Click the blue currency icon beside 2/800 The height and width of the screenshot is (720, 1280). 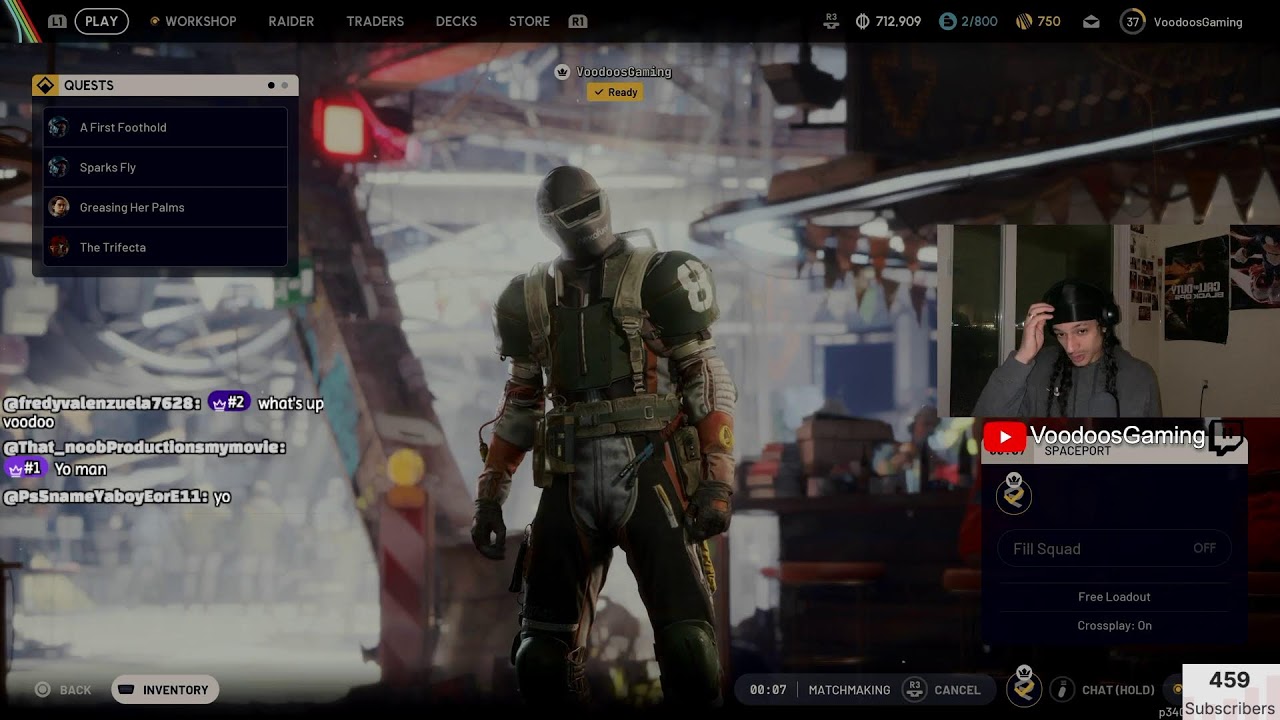click(947, 21)
